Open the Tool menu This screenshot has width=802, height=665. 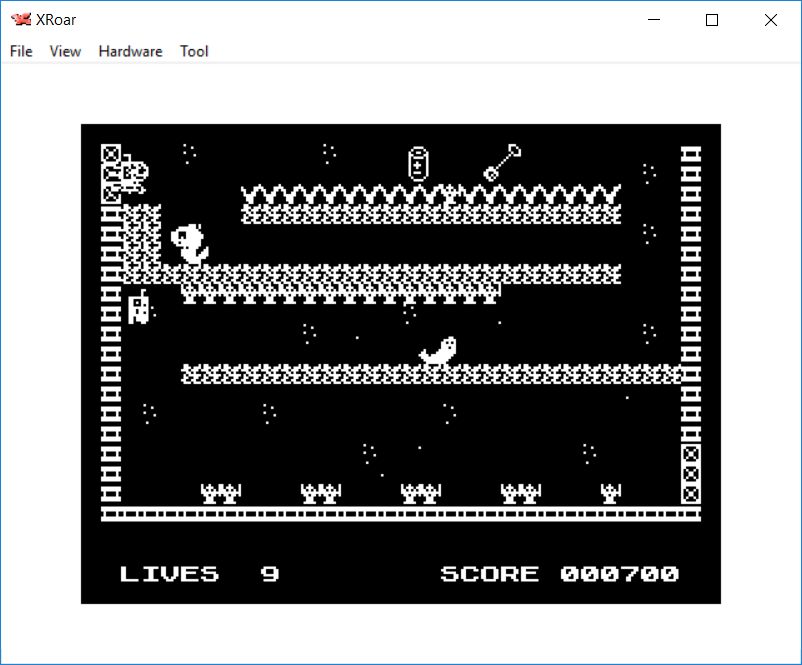[x=194, y=51]
